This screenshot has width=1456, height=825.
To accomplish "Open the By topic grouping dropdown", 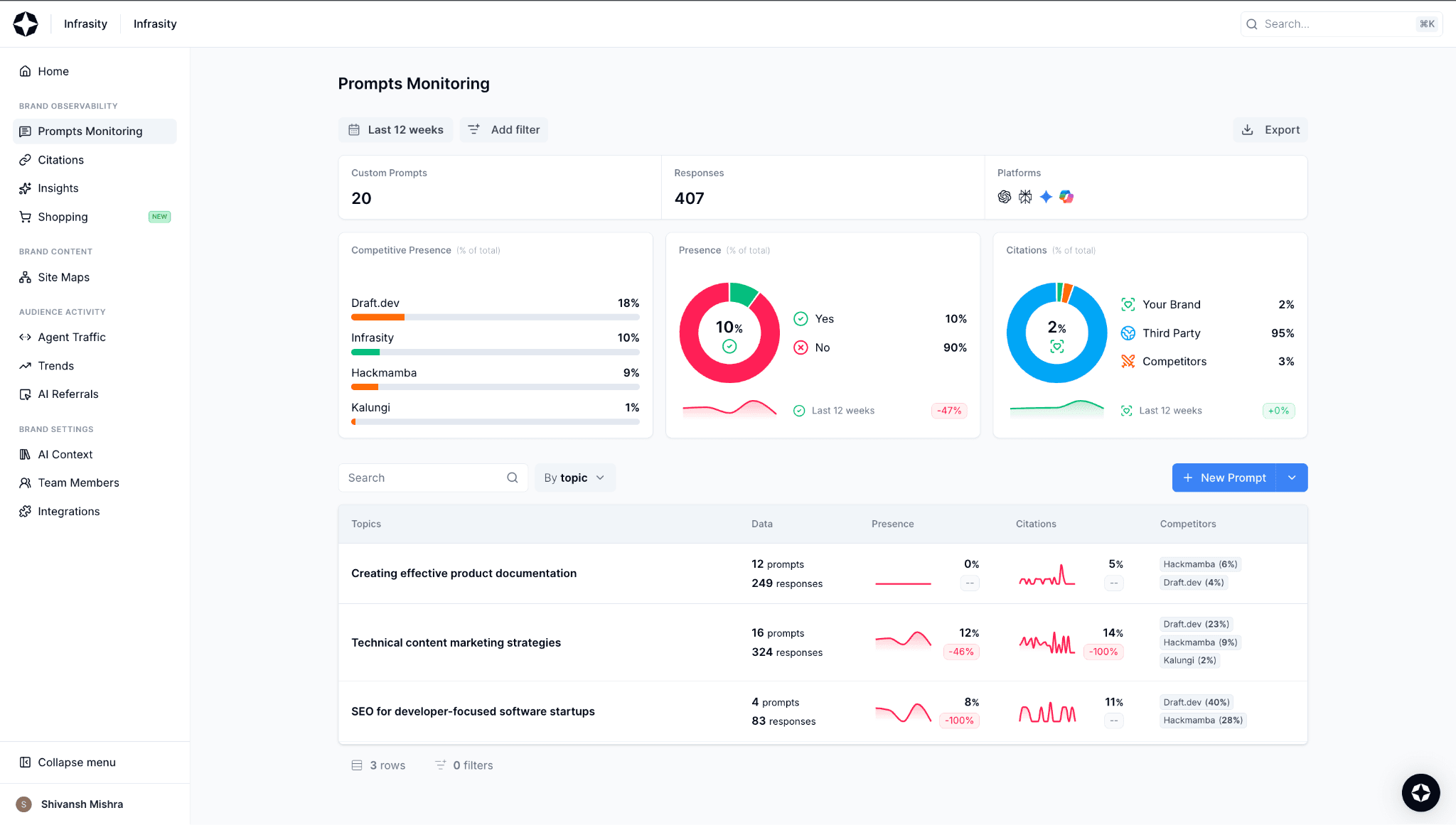I will (574, 478).
